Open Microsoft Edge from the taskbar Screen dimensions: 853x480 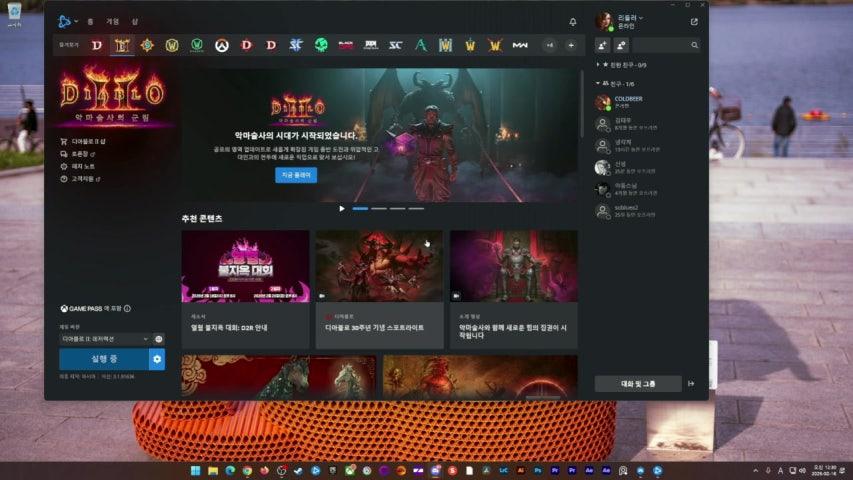[x=230, y=471]
